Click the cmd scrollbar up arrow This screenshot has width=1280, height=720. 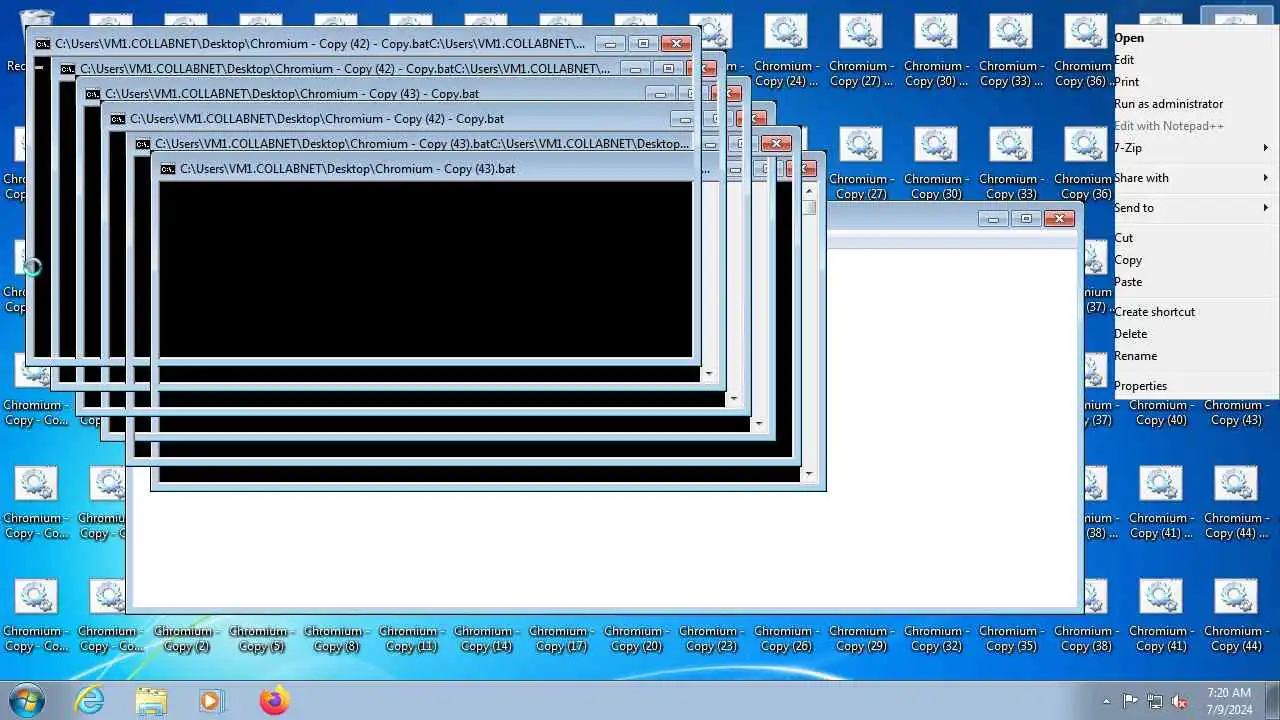809,191
